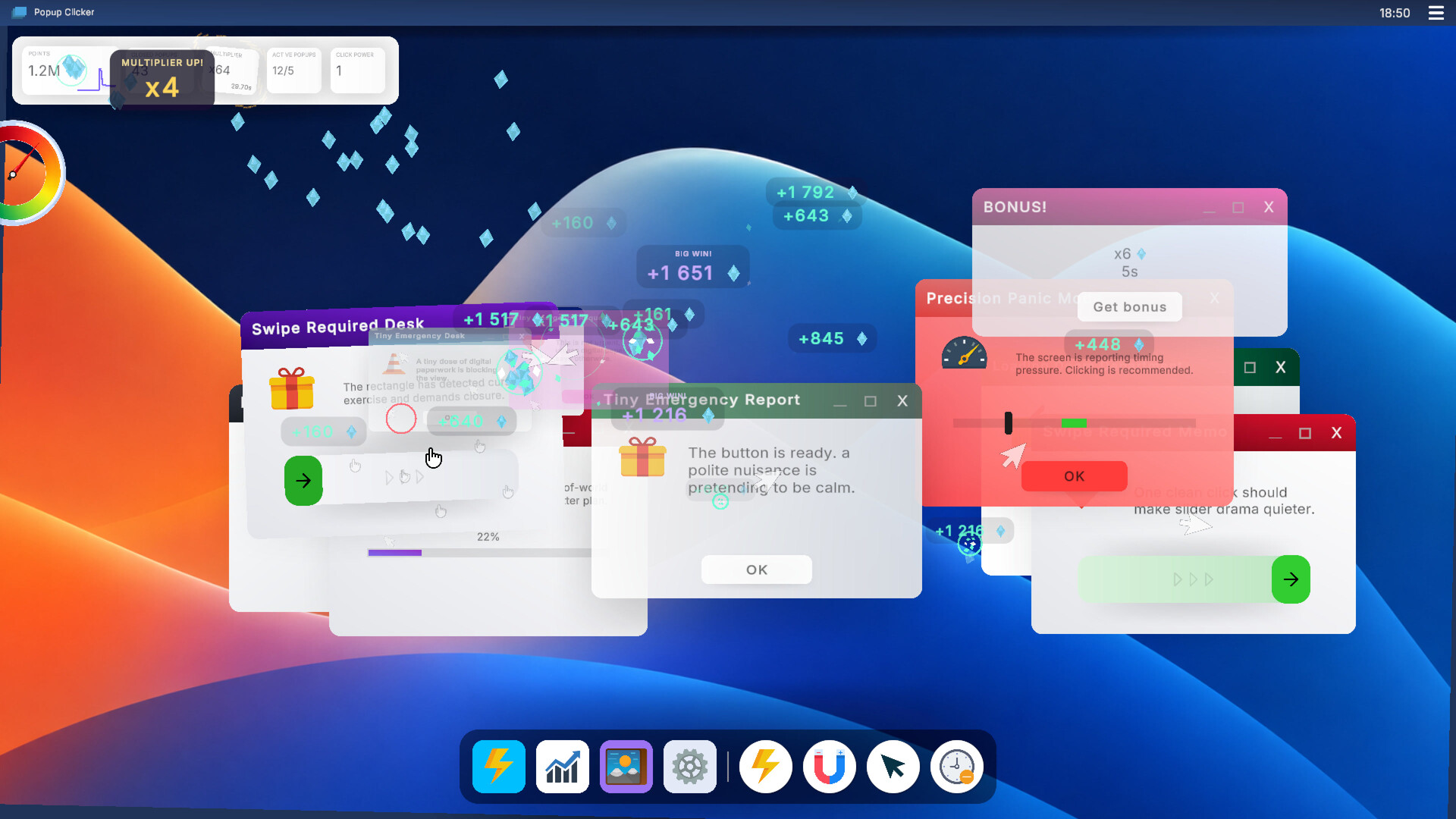Image resolution: width=1456 pixels, height=819 pixels.
Task: Click the 18:50 clock in top bar
Action: click(x=1394, y=13)
